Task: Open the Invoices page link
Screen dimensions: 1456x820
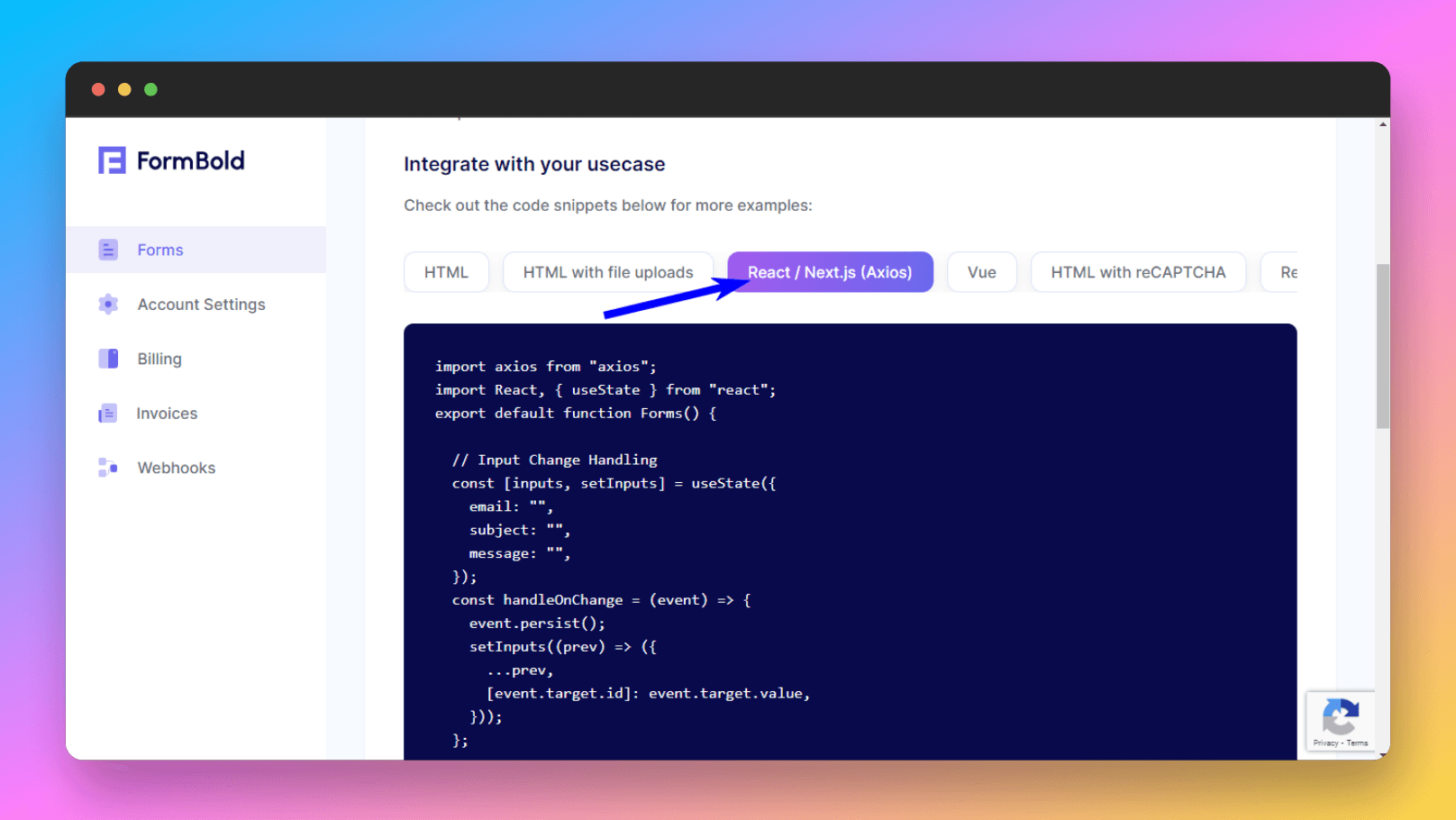Action: 167,414
